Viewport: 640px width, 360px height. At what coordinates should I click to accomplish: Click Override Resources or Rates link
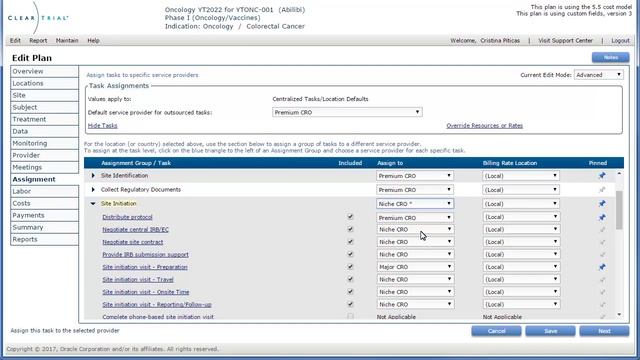pos(484,126)
